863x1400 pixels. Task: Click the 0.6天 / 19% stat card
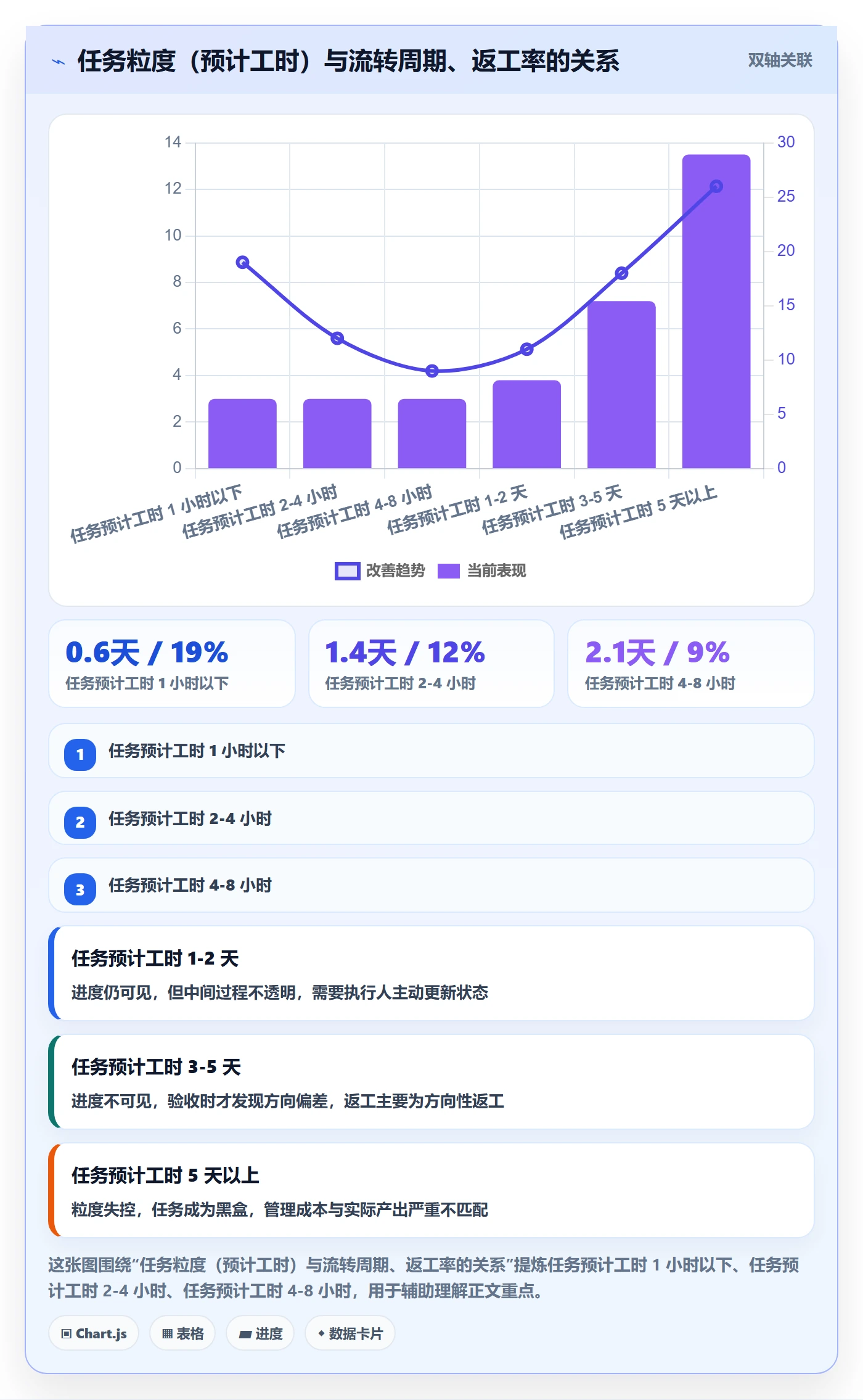[172, 664]
